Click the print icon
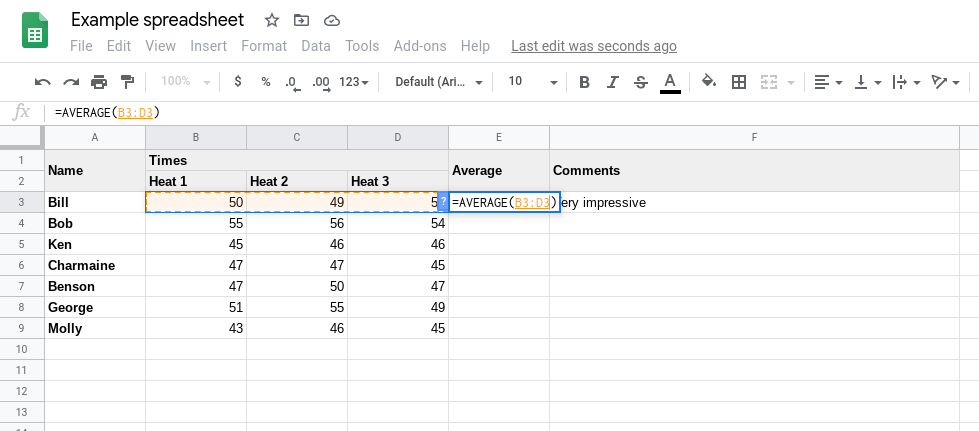 (x=99, y=82)
